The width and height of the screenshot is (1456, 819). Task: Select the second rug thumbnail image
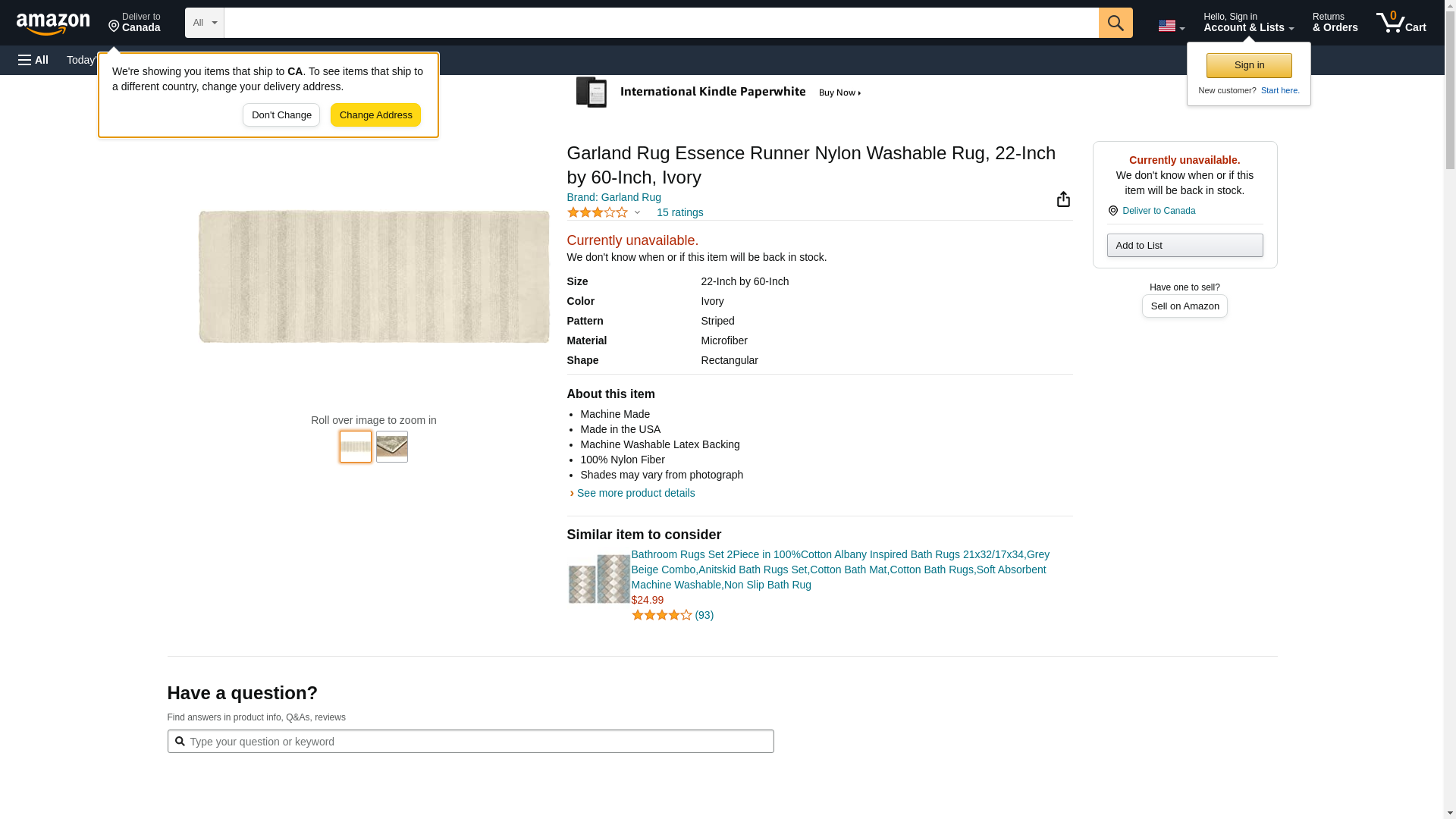pyautogui.click(x=391, y=447)
